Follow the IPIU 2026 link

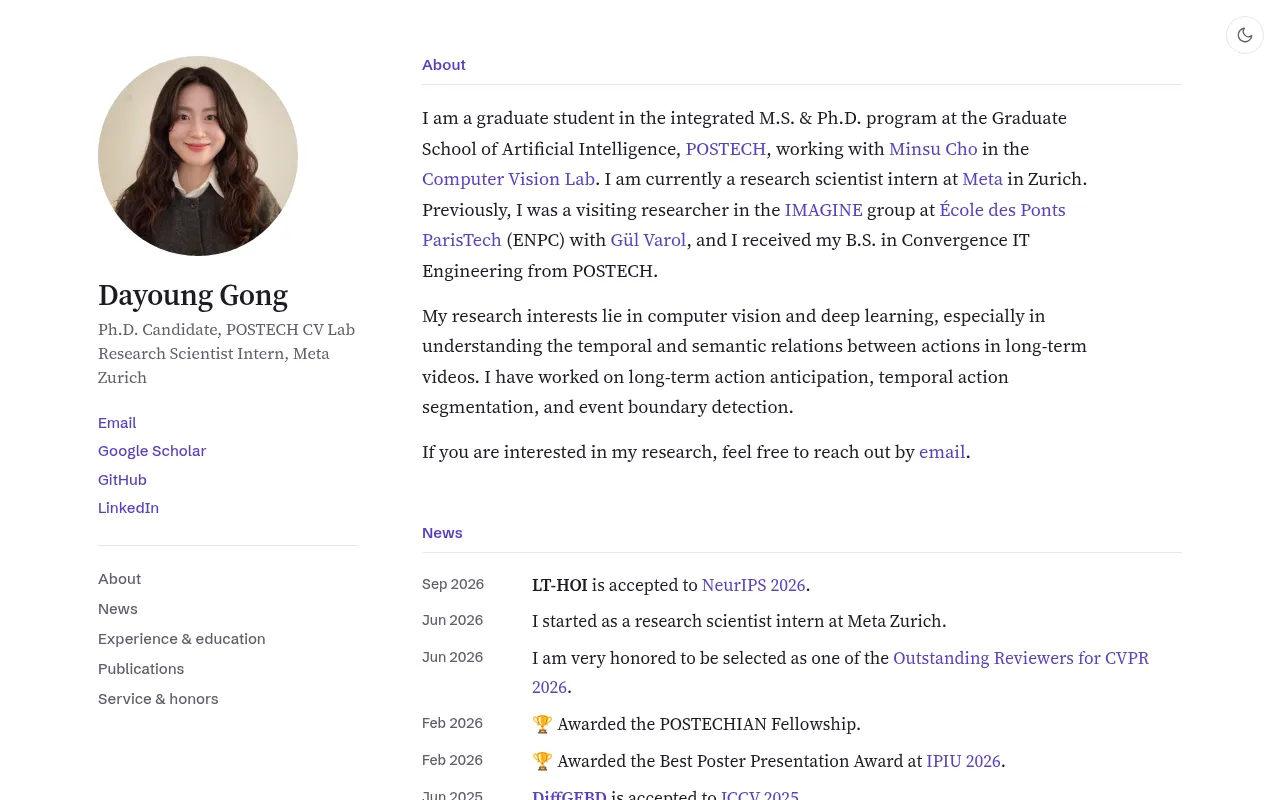click(963, 761)
